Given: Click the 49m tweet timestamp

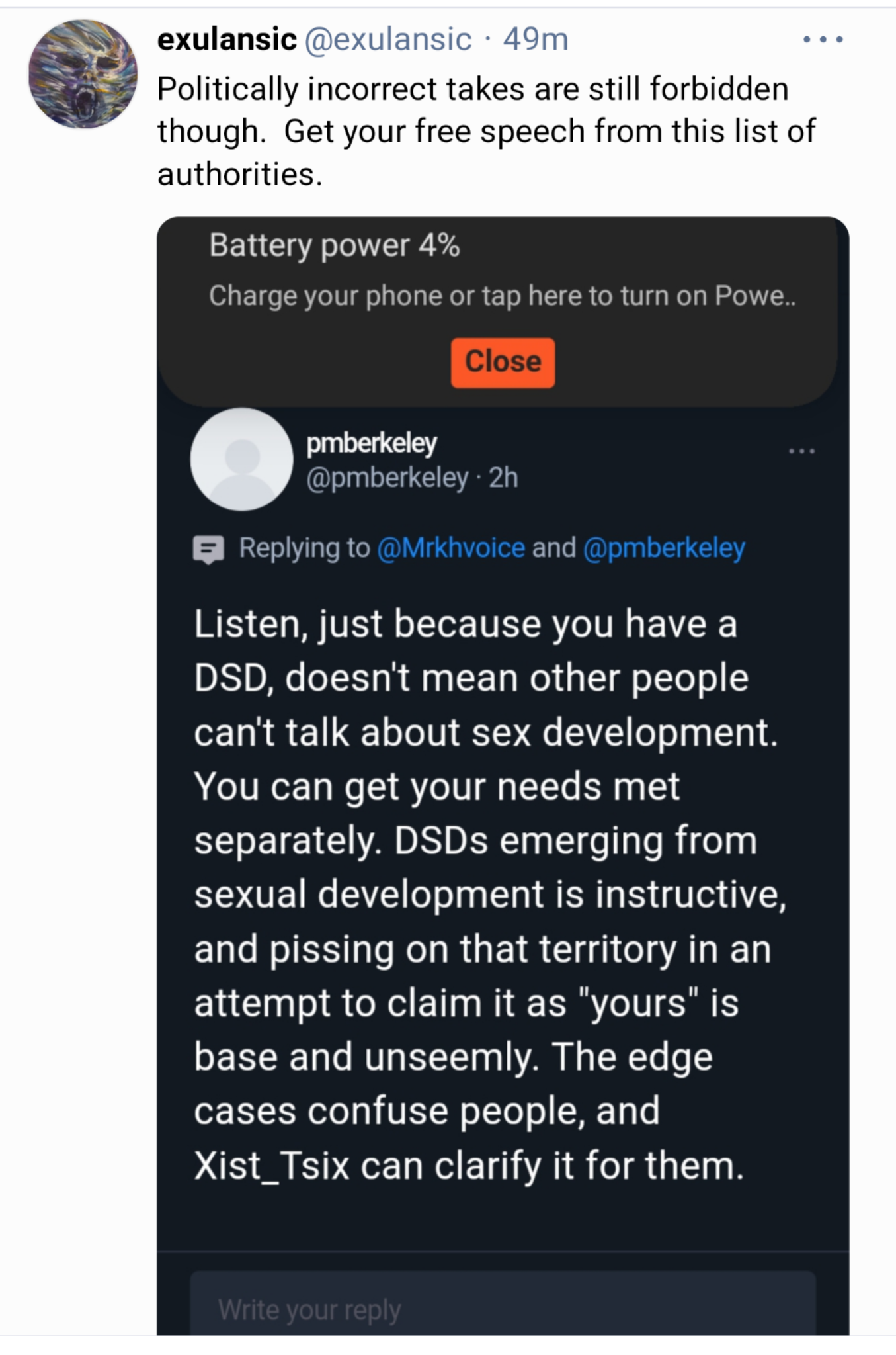Looking at the screenshot, I should coord(535,40).
